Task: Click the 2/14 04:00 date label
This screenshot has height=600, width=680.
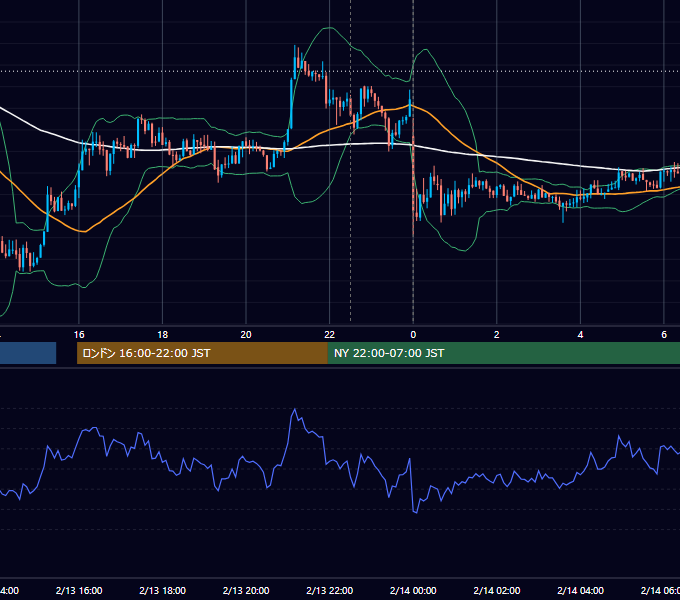Action: click(x=580, y=590)
